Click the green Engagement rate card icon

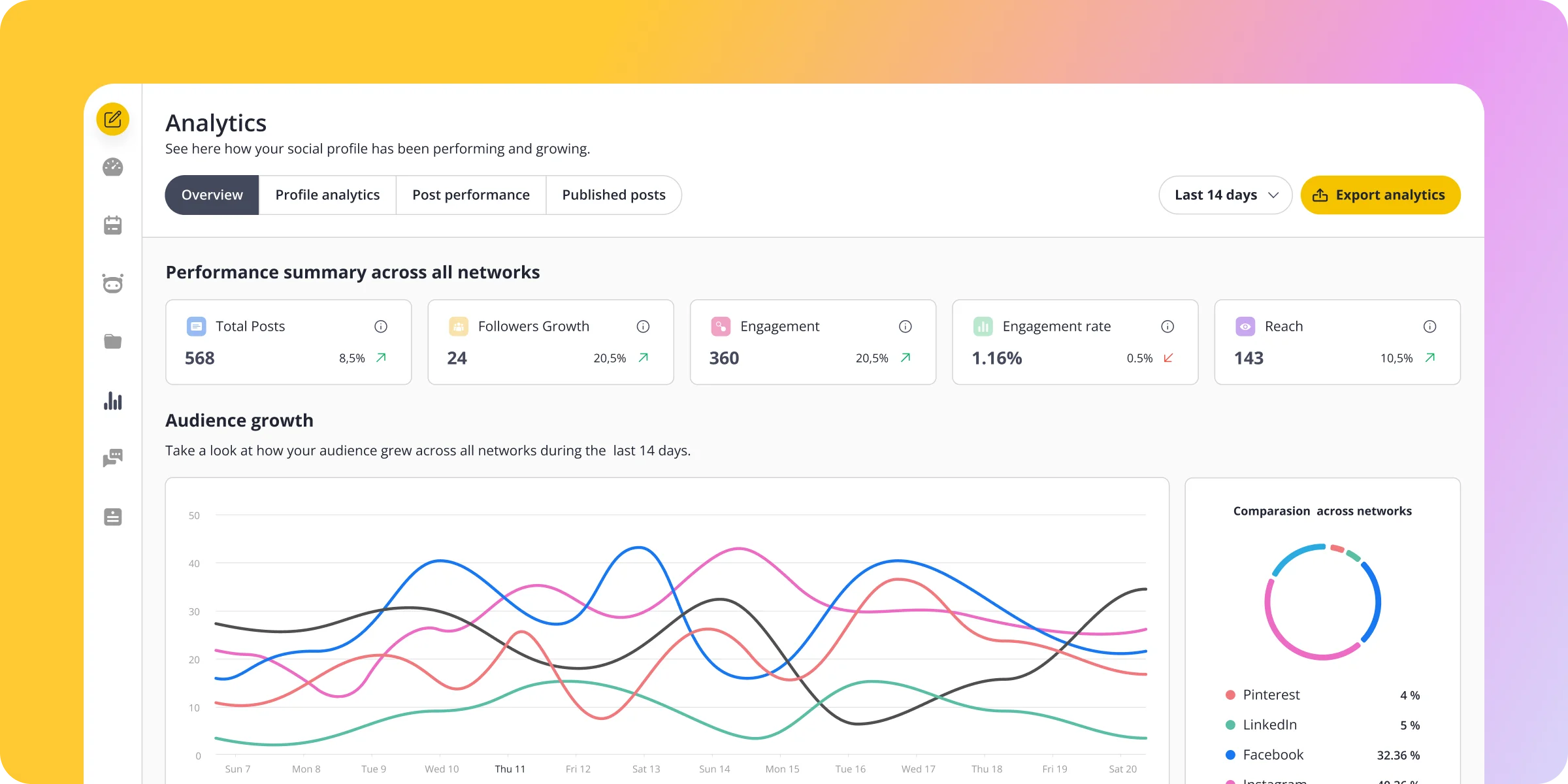(983, 326)
